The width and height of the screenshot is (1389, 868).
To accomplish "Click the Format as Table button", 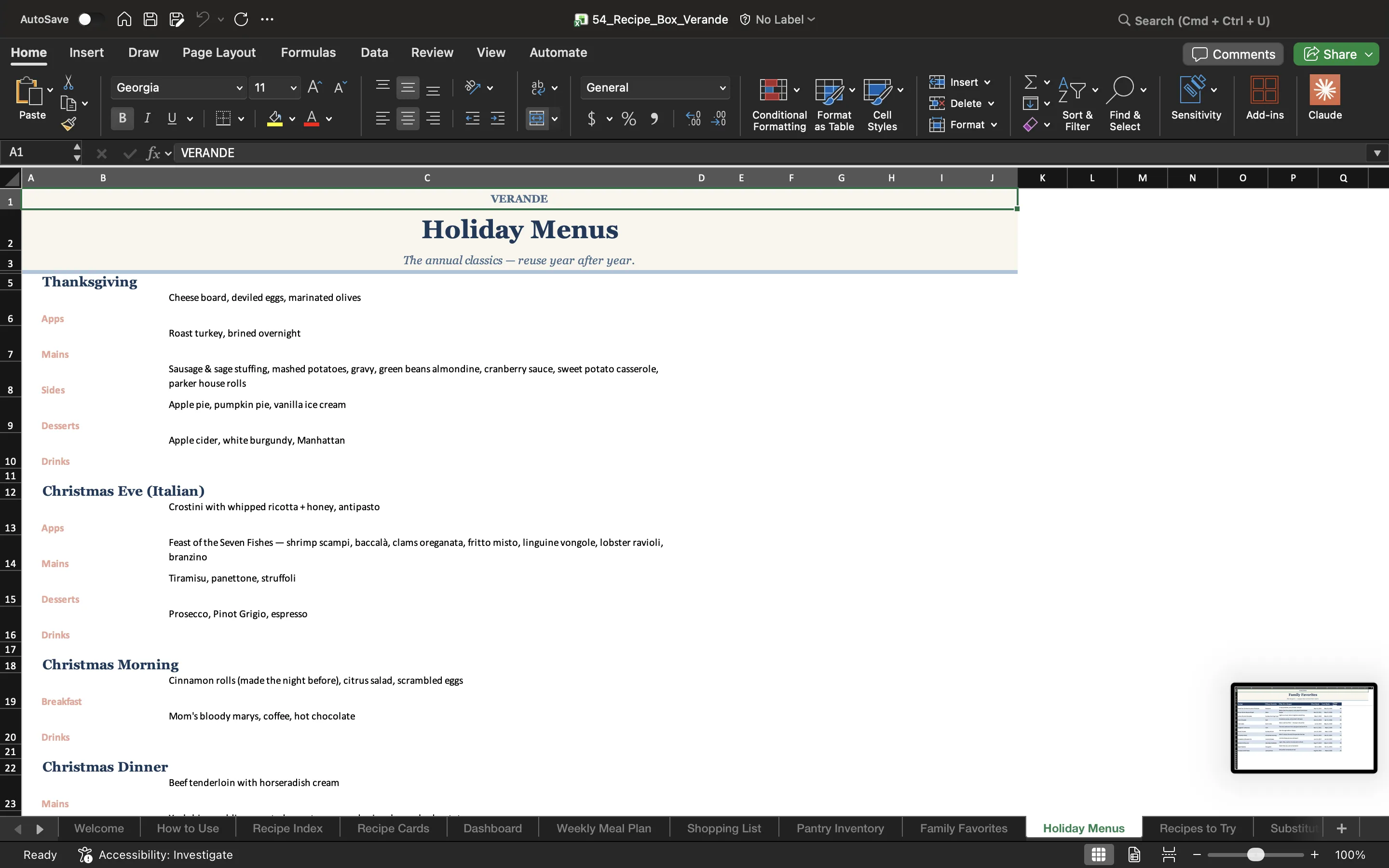I will point(834,105).
